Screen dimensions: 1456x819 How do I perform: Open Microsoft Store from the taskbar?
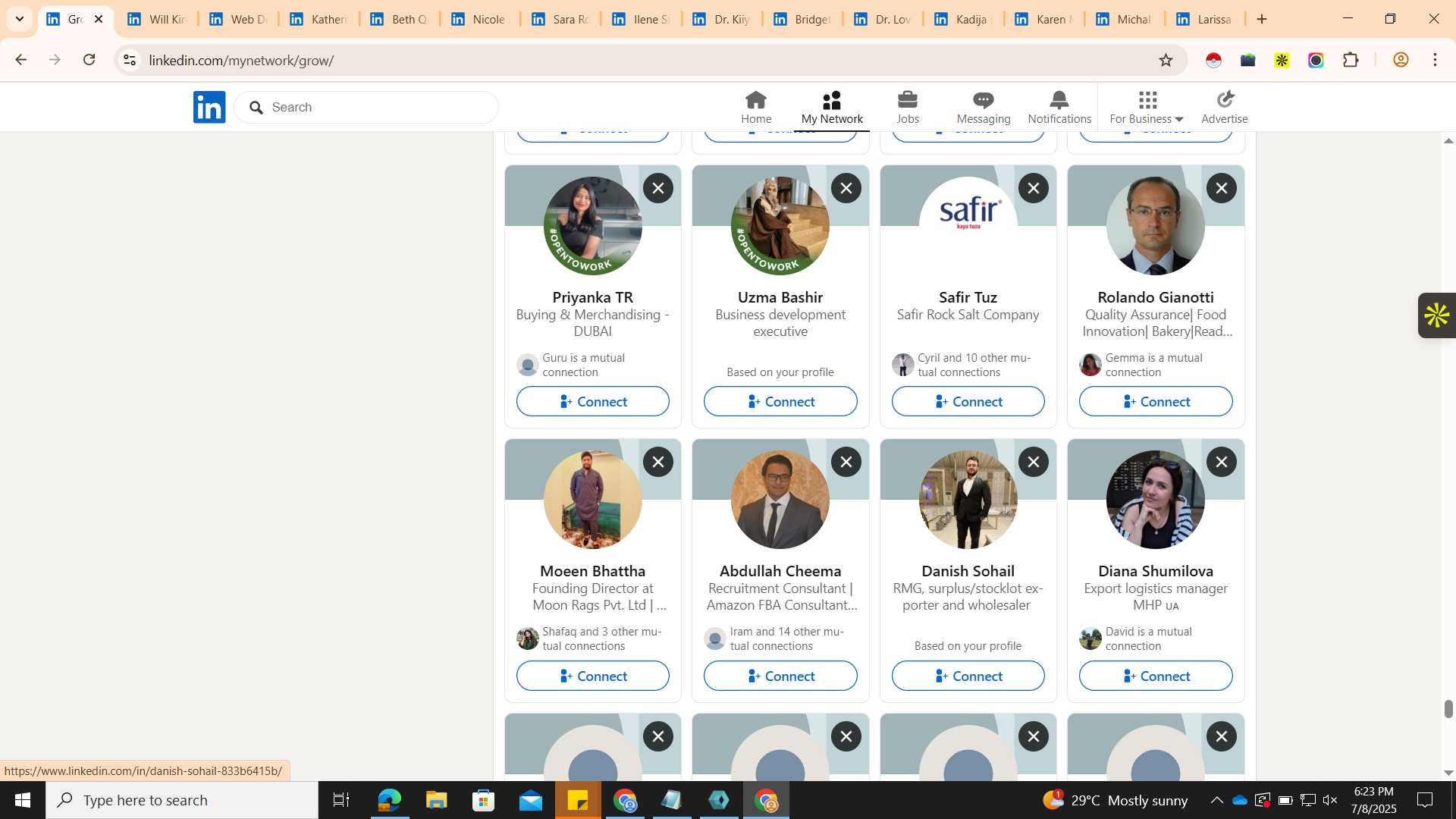(483, 800)
